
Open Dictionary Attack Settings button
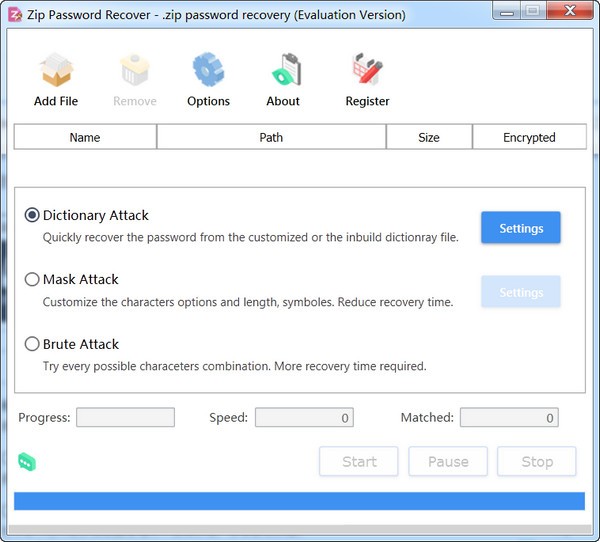520,228
